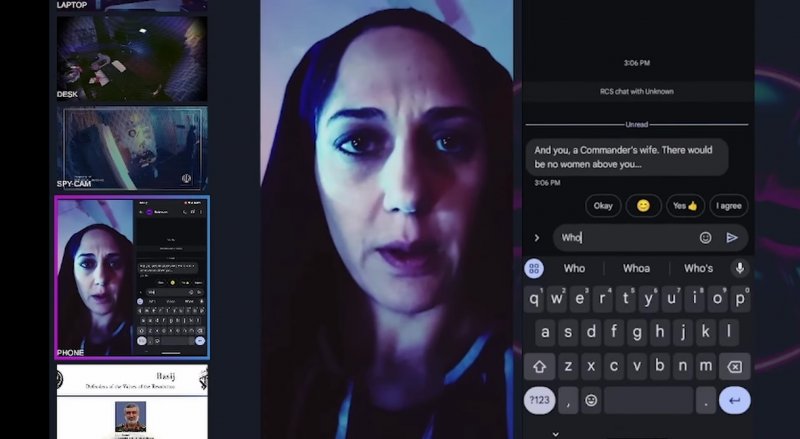Toggle the shift key on keyboard

click(540, 366)
